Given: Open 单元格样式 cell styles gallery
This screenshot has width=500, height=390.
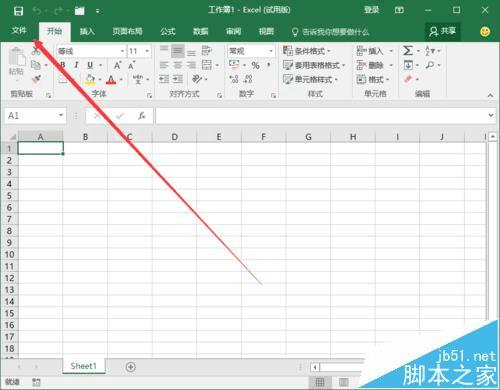Looking at the screenshot, I should tap(310, 79).
